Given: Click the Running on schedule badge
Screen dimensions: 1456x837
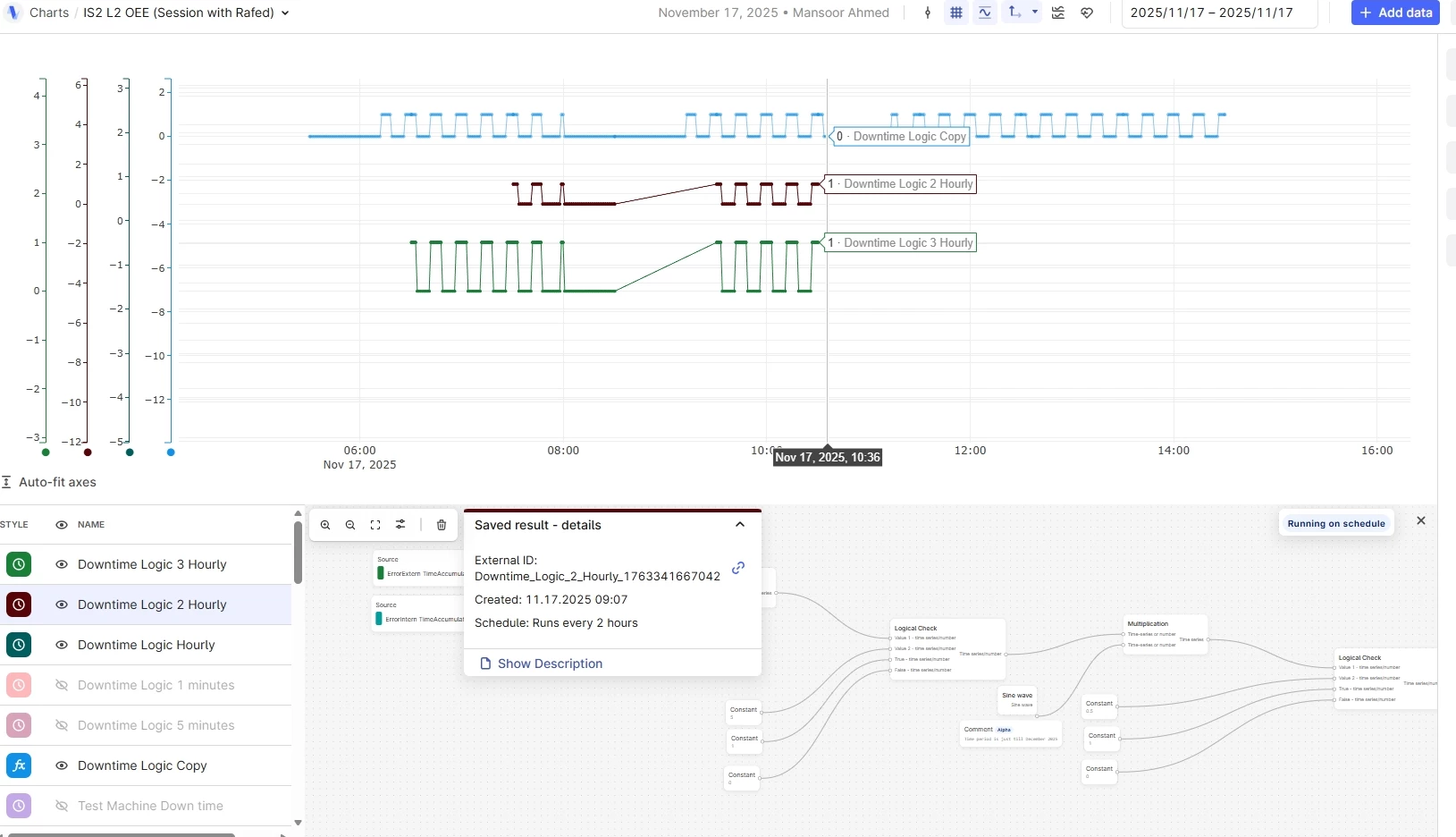Looking at the screenshot, I should [1336, 524].
